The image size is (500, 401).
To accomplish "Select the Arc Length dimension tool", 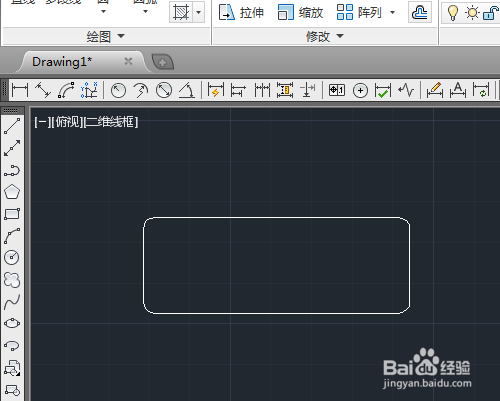I will 66,90.
